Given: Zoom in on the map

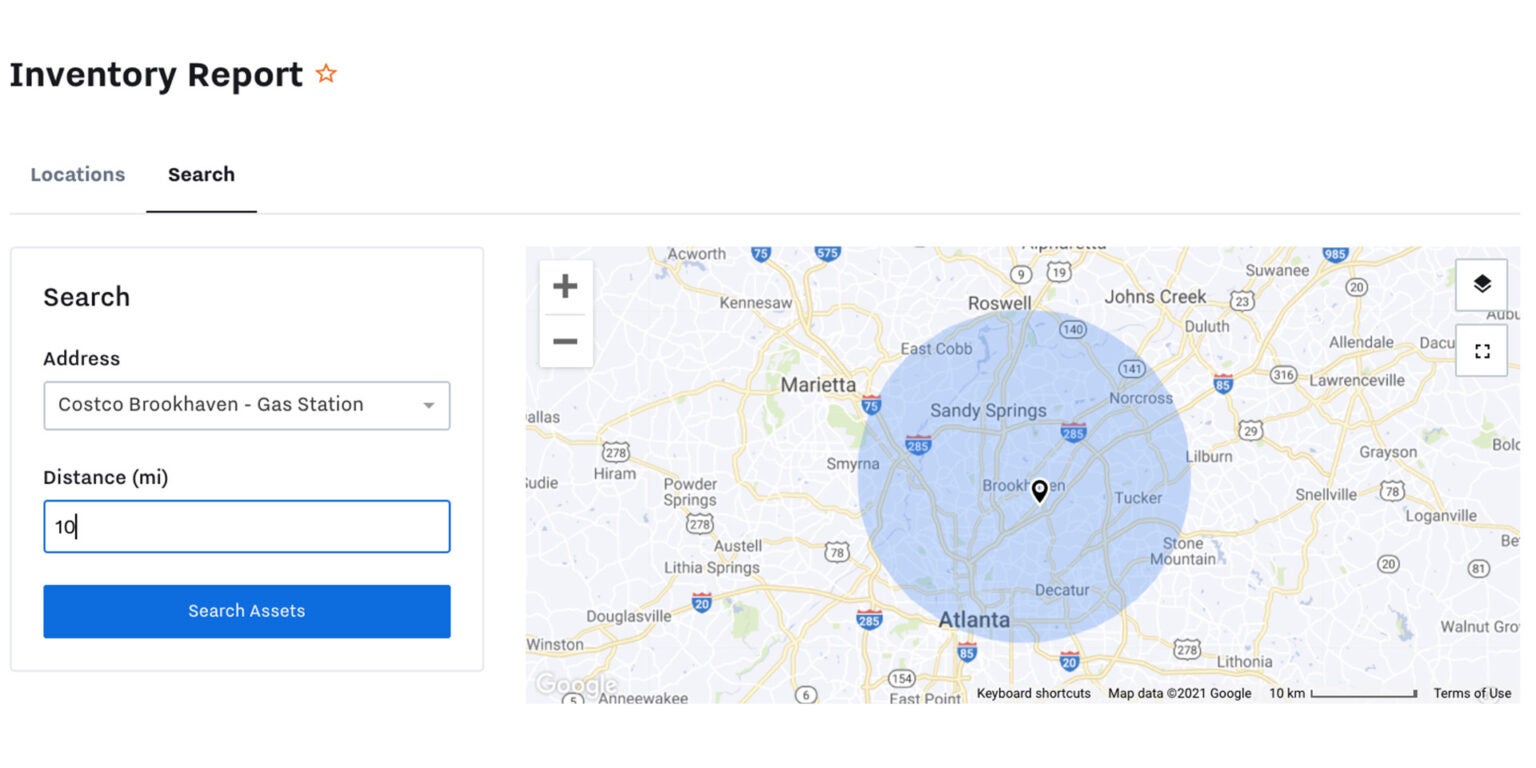Looking at the screenshot, I should coord(565,286).
